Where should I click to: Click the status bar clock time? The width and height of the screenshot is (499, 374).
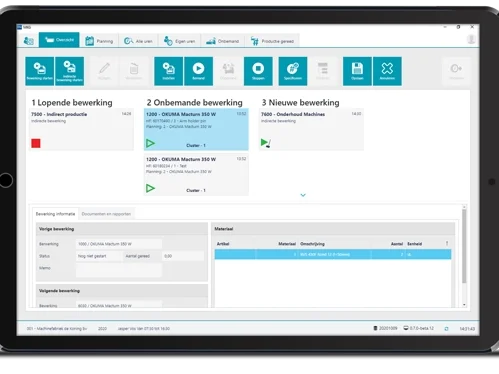click(x=467, y=329)
